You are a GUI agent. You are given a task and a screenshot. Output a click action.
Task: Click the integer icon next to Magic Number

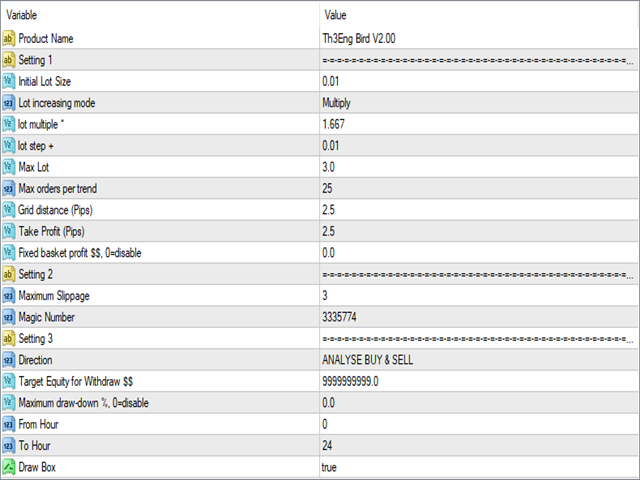[x=9, y=317]
